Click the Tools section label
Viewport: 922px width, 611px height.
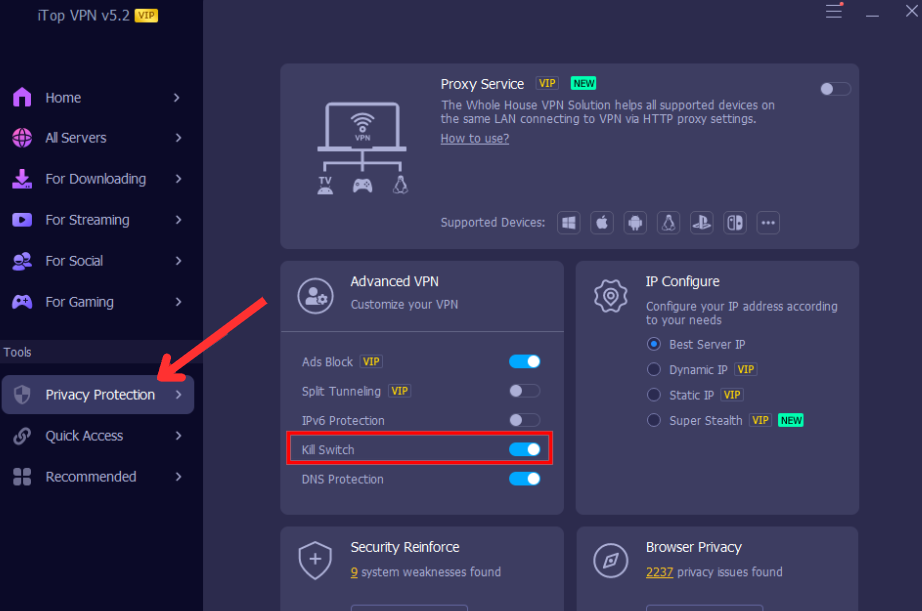(17, 352)
